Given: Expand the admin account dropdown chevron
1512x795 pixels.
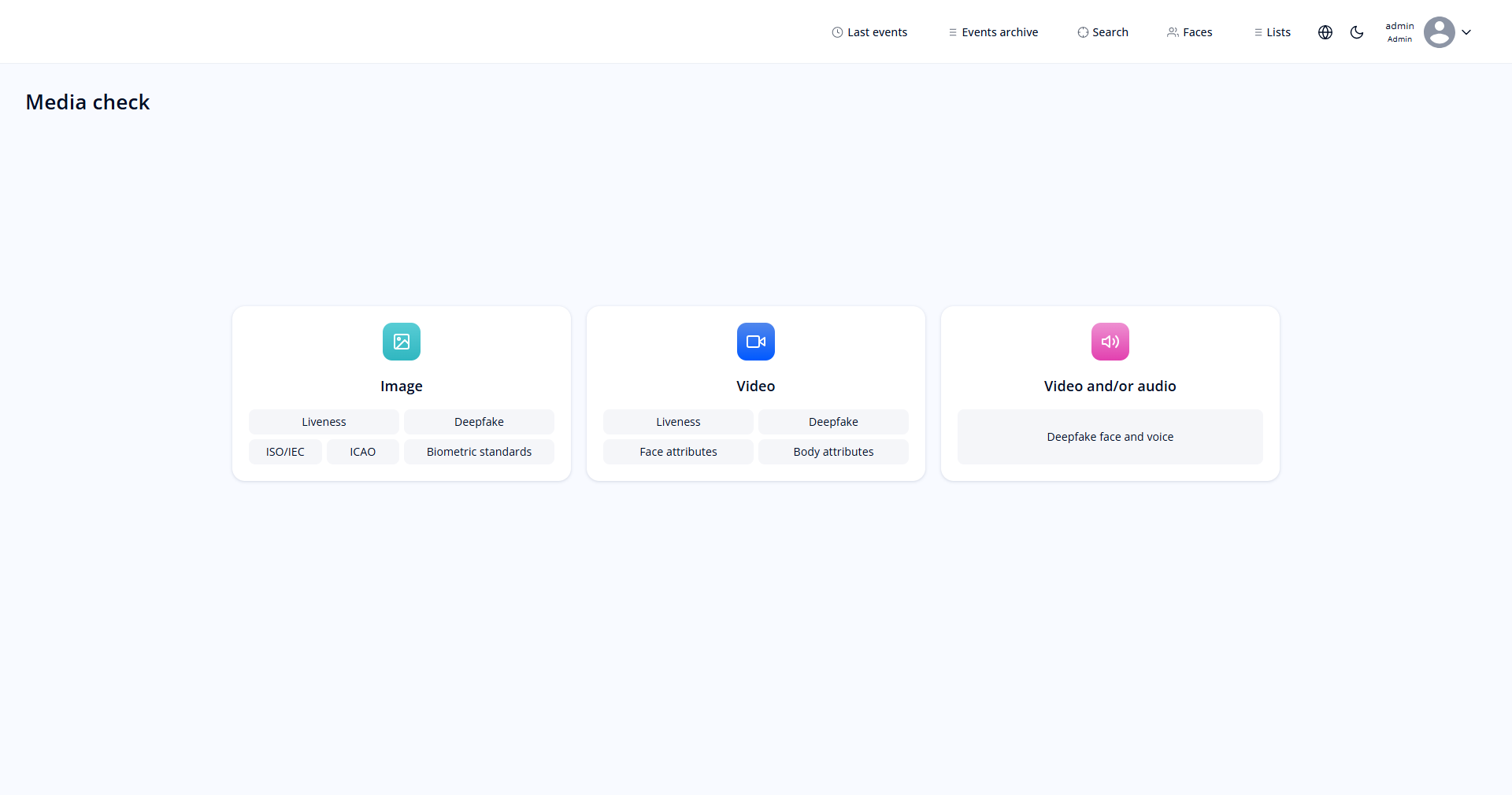Looking at the screenshot, I should coord(1466,32).
